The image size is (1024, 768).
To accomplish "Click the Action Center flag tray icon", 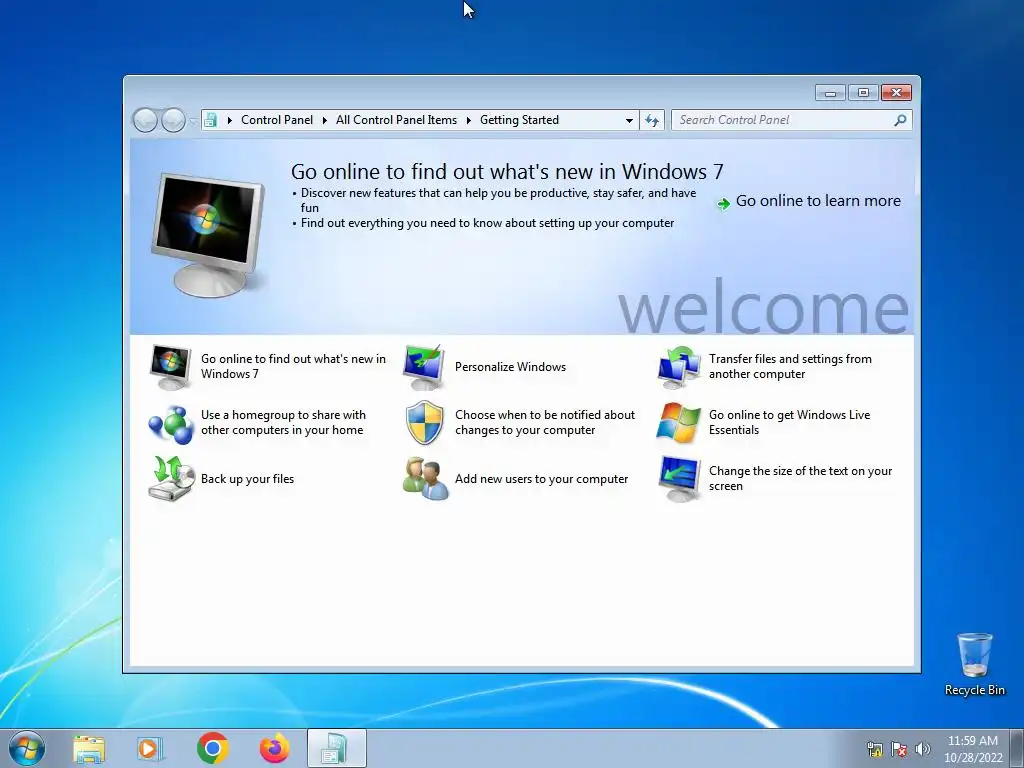I will tap(899, 749).
